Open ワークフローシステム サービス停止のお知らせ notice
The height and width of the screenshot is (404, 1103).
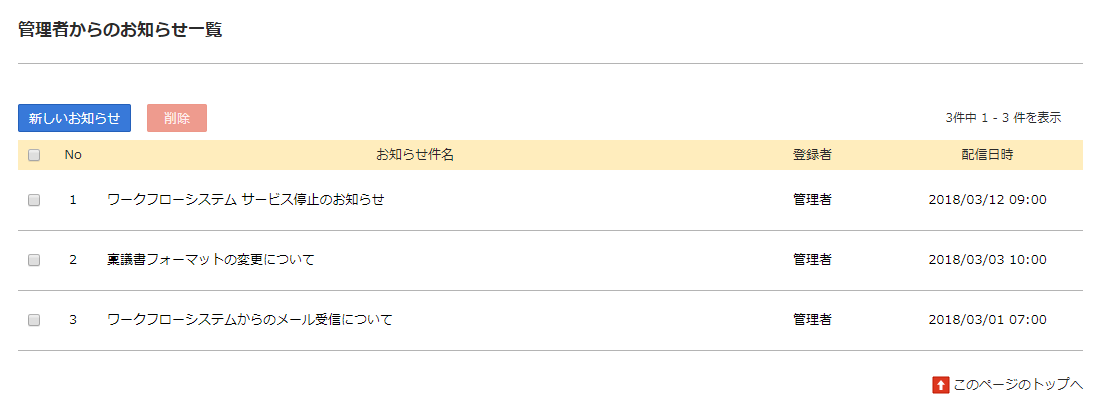245,200
